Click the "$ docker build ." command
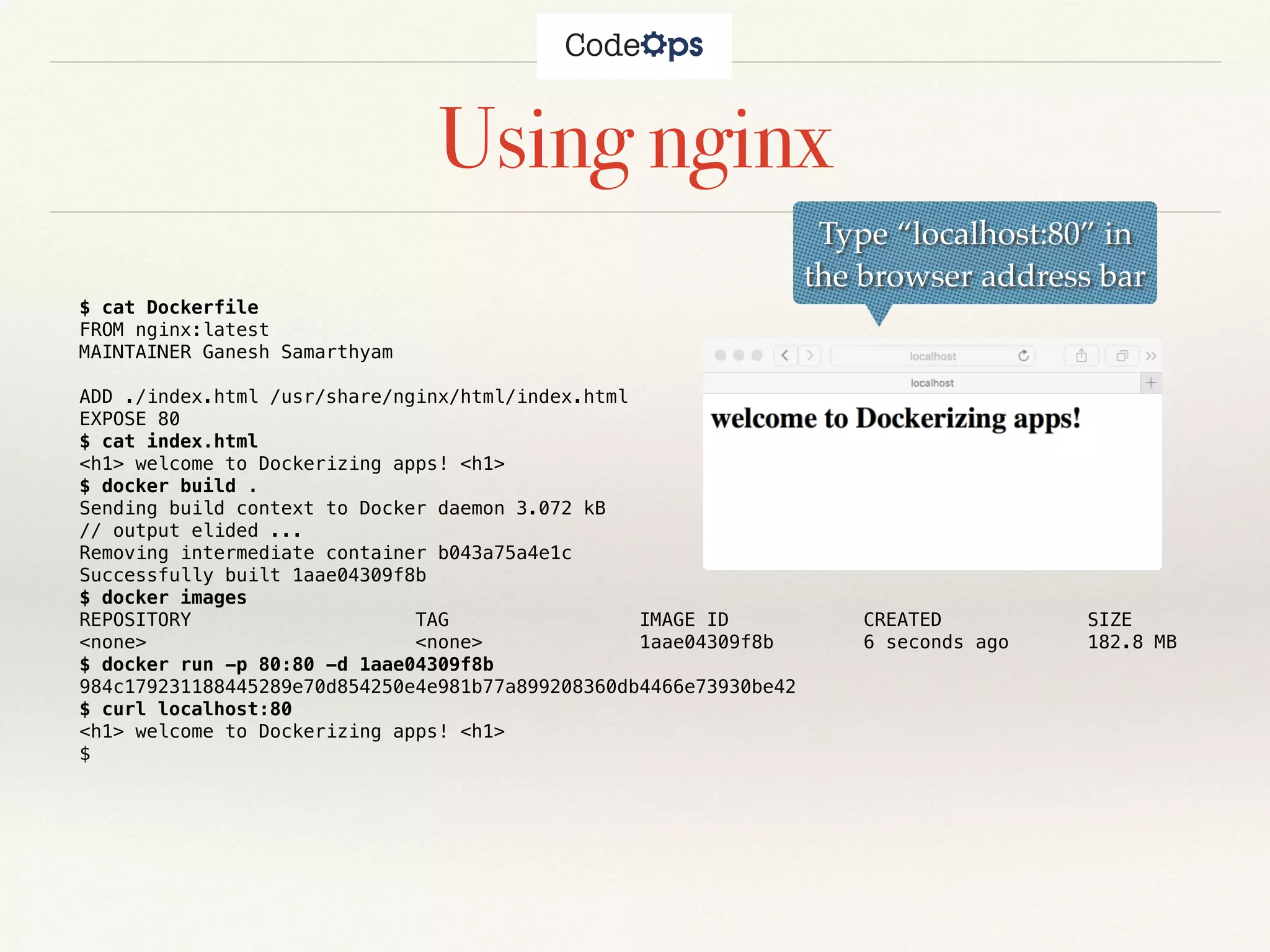The width and height of the screenshot is (1270, 952). coord(169,486)
